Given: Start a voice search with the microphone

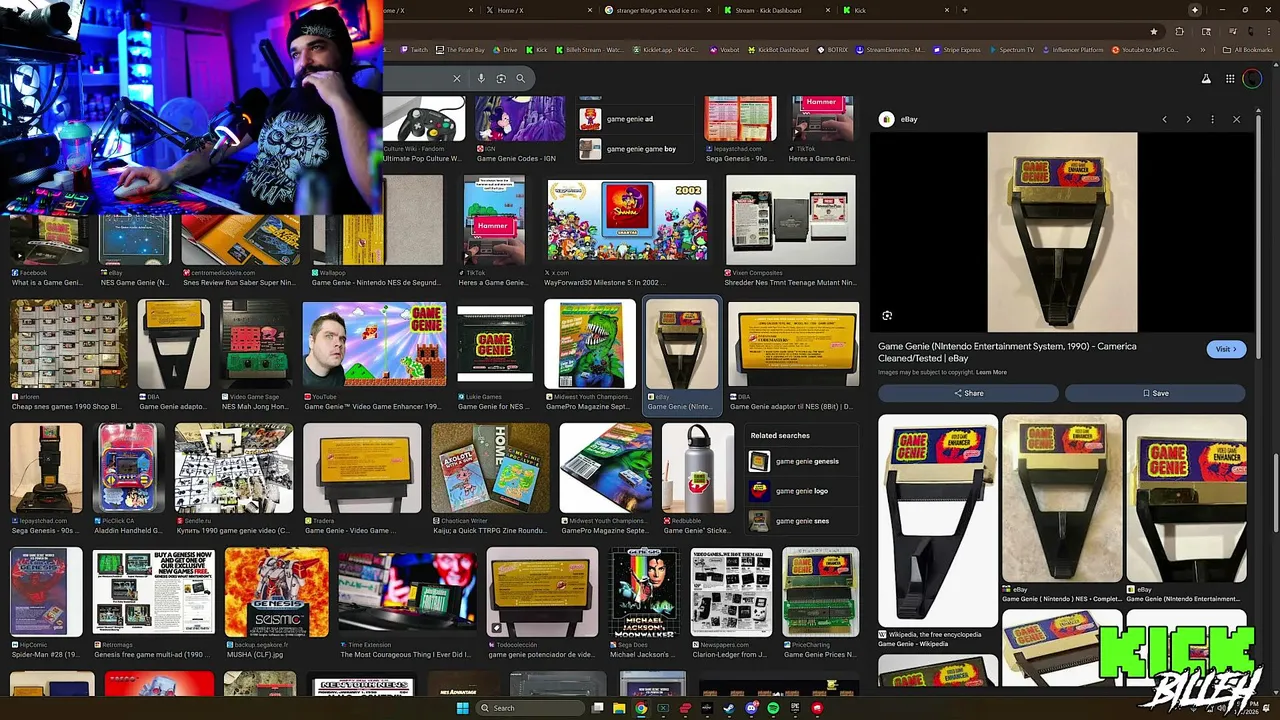Looking at the screenshot, I should coord(481,78).
